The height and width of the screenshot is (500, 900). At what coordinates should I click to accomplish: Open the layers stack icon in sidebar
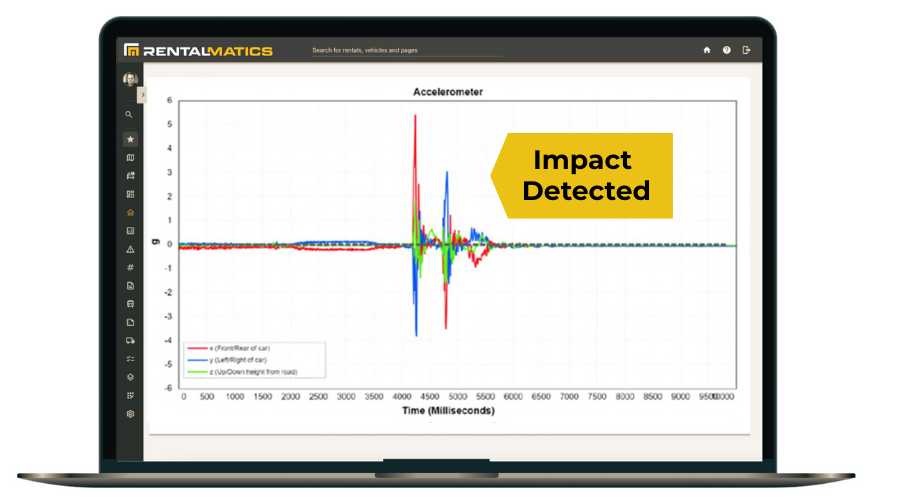(130, 377)
